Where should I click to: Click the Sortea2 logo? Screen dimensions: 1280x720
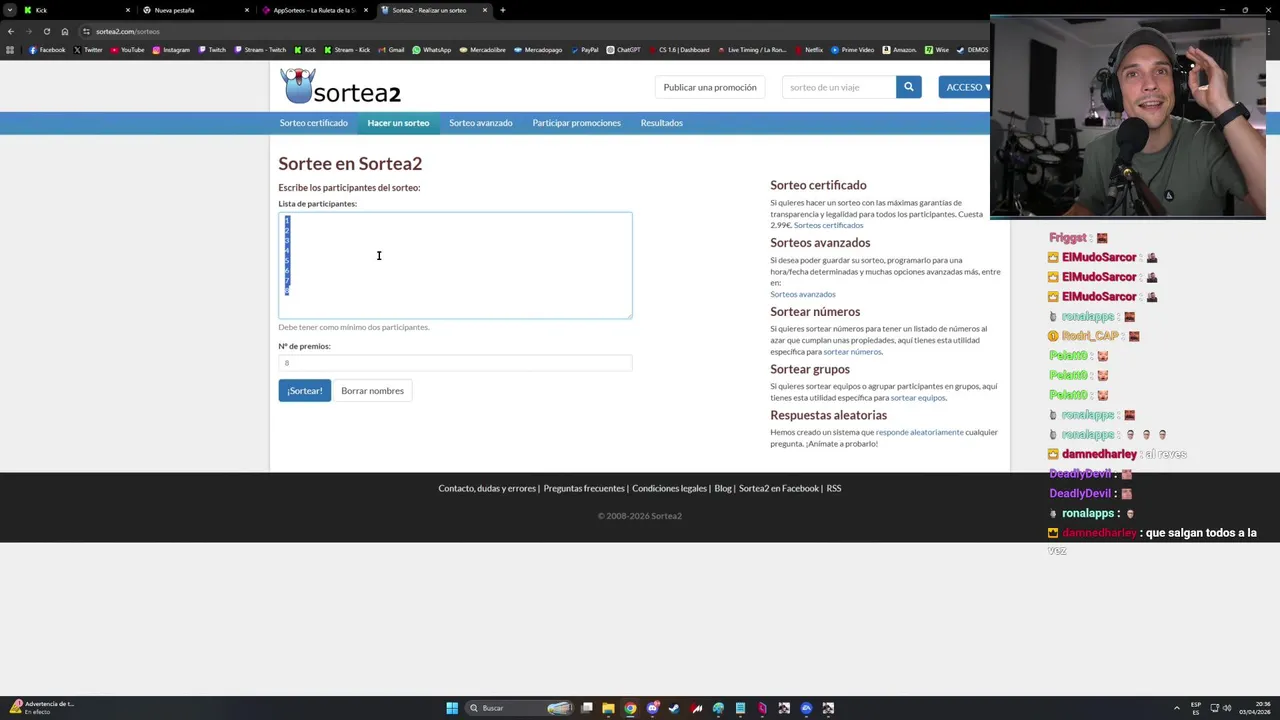coord(340,87)
